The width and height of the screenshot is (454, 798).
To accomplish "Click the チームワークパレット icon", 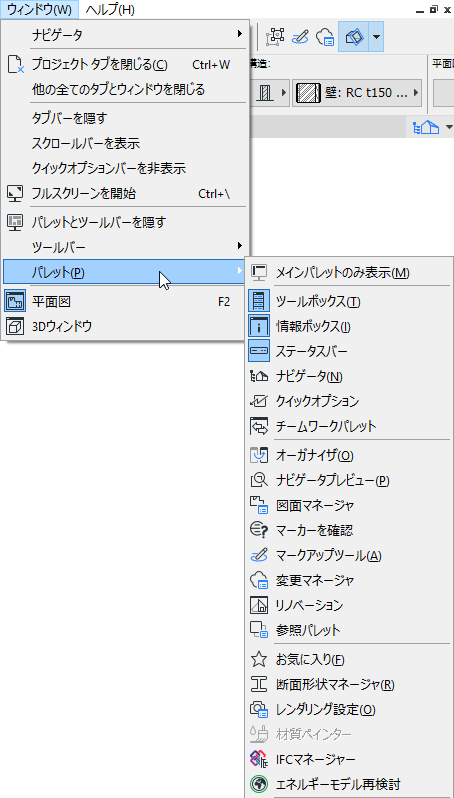I will [259, 426].
